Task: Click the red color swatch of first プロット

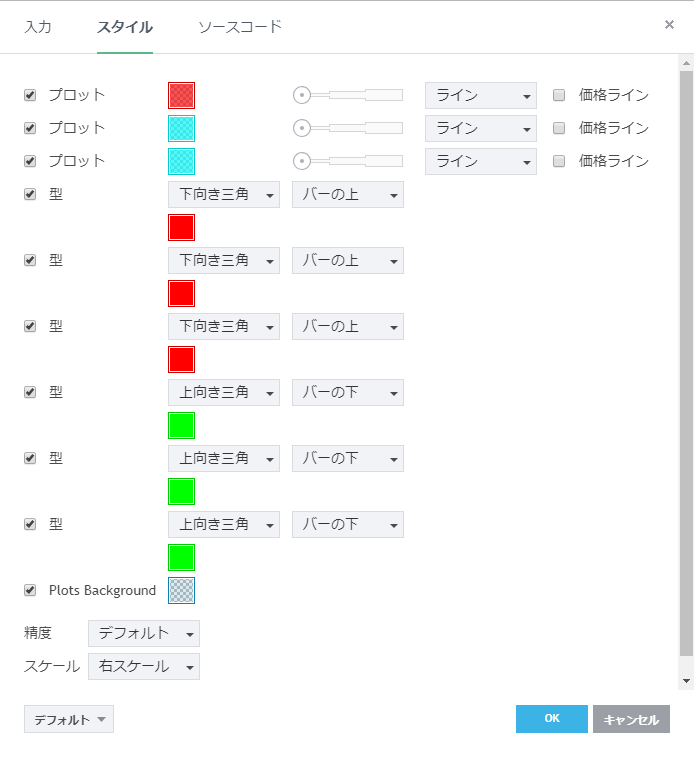Action: [x=181, y=95]
